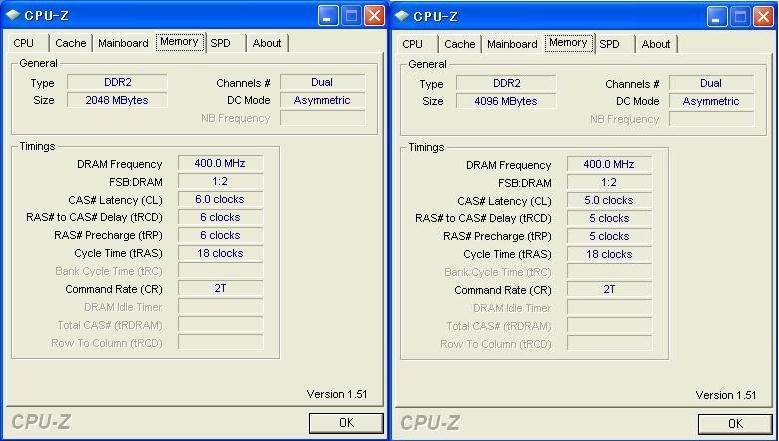The width and height of the screenshot is (779, 441).
Task: Click Dual channels field in right window
Action: click(711, 83)
